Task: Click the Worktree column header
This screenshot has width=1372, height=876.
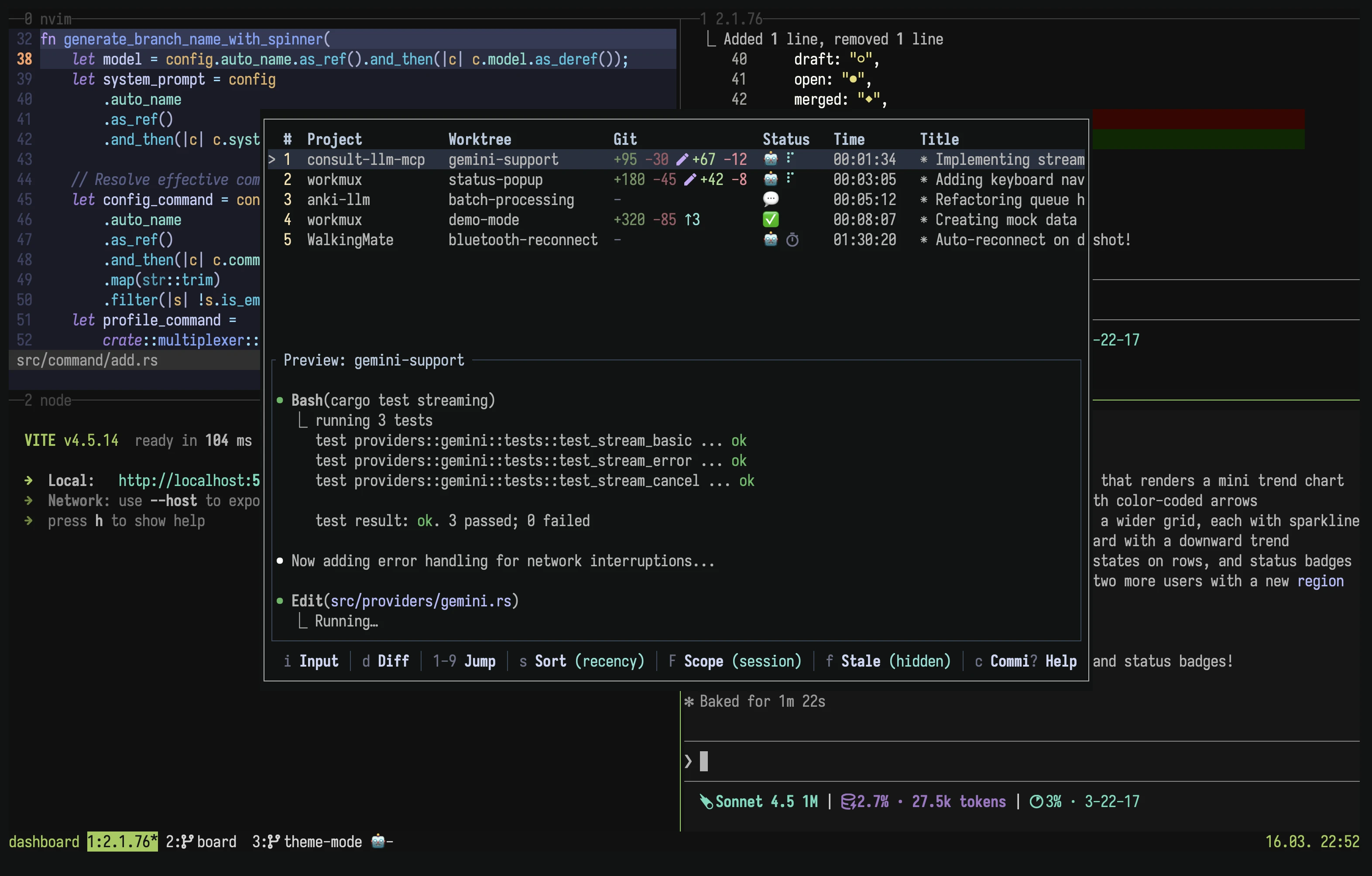Action: (x=480, y=139)
